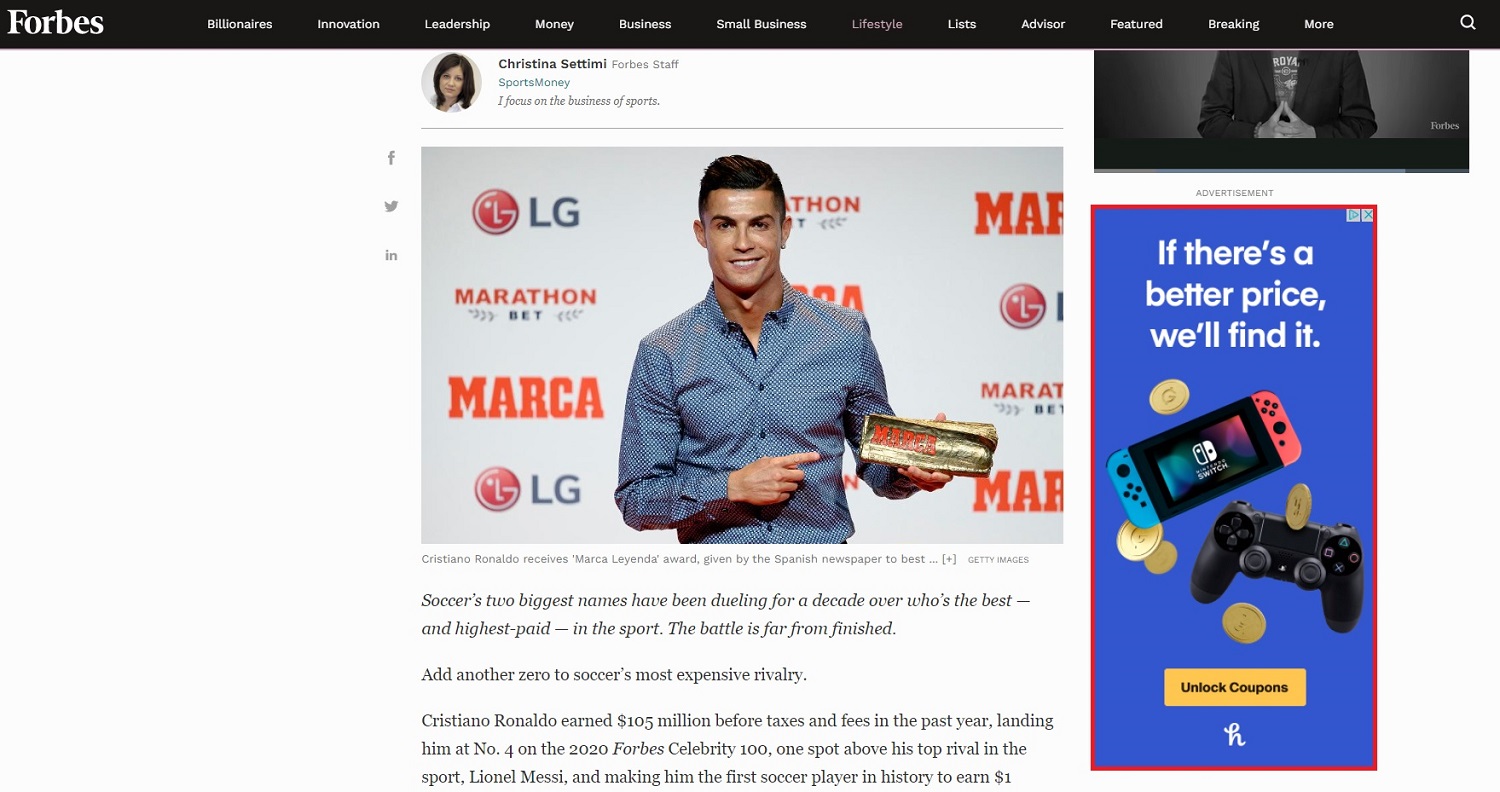Expand the truncated caption with the plus control

coord(948,559)
